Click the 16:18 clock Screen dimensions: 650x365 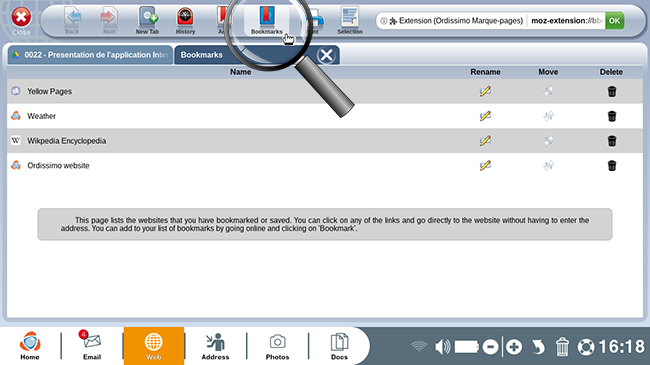621,347
